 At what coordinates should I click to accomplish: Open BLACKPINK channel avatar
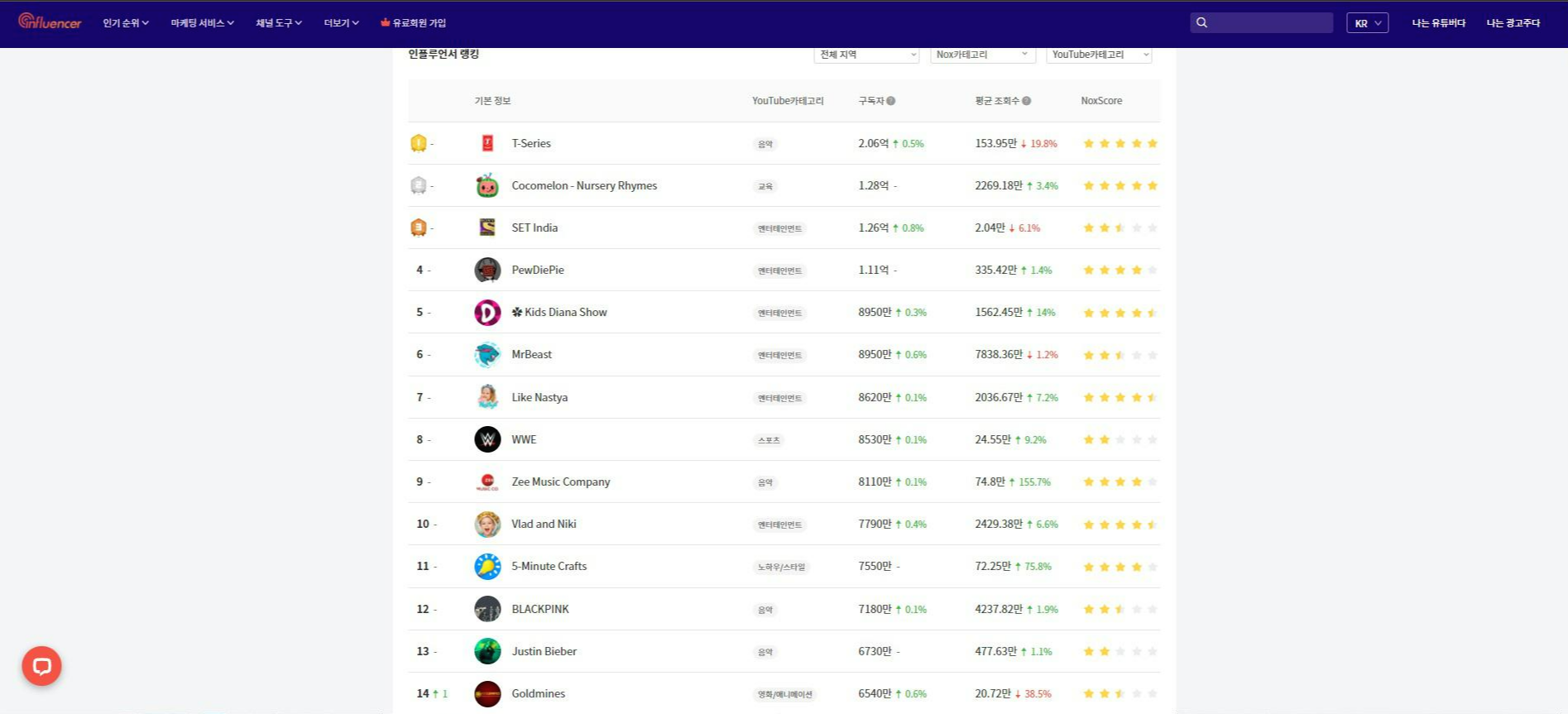[x=487, y=609]
